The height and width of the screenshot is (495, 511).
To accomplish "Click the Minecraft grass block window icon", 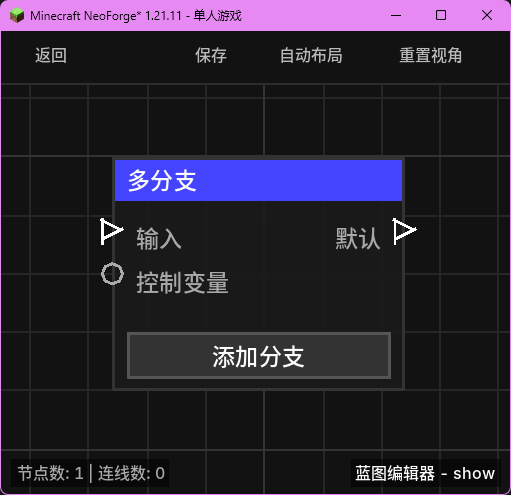I will click(17, 15).
